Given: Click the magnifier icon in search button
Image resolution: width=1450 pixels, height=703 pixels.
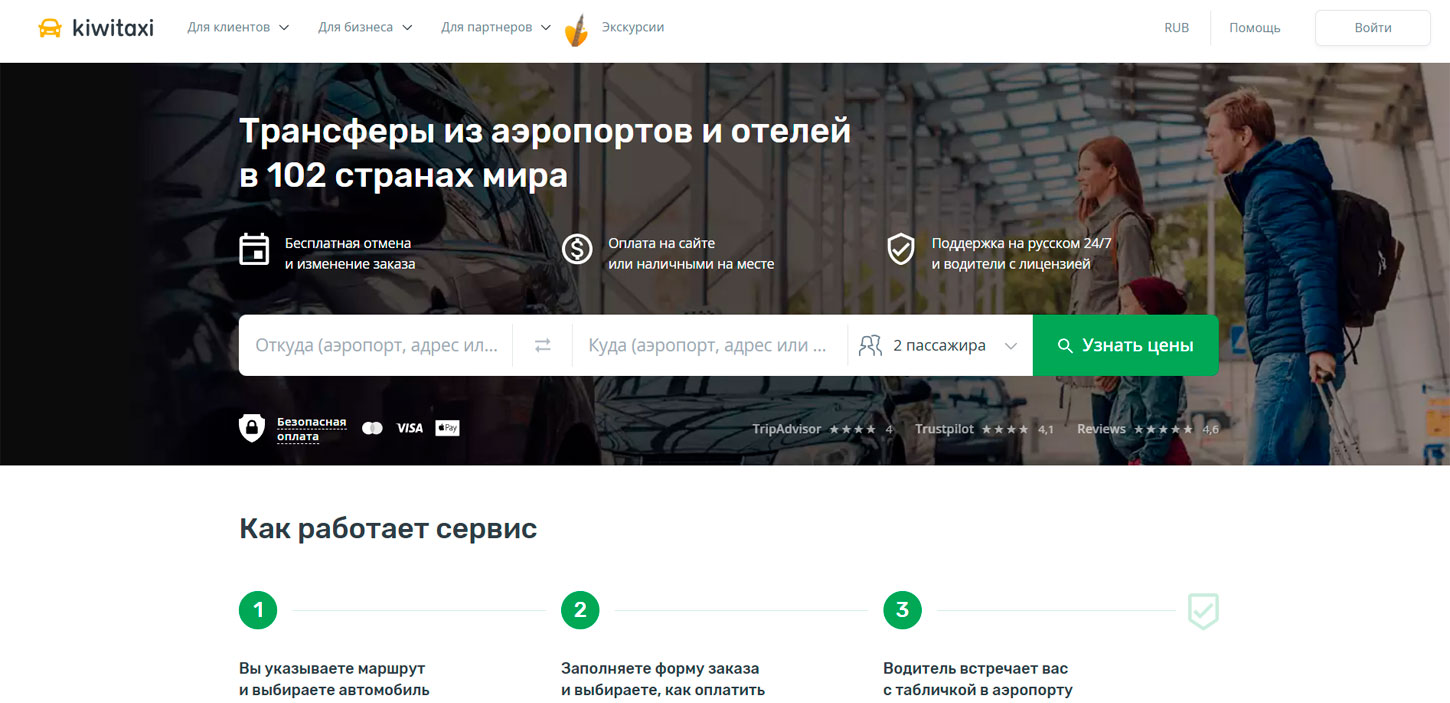Looking at the screenshot, I should pyautogui.click(x=1065, y=346).
